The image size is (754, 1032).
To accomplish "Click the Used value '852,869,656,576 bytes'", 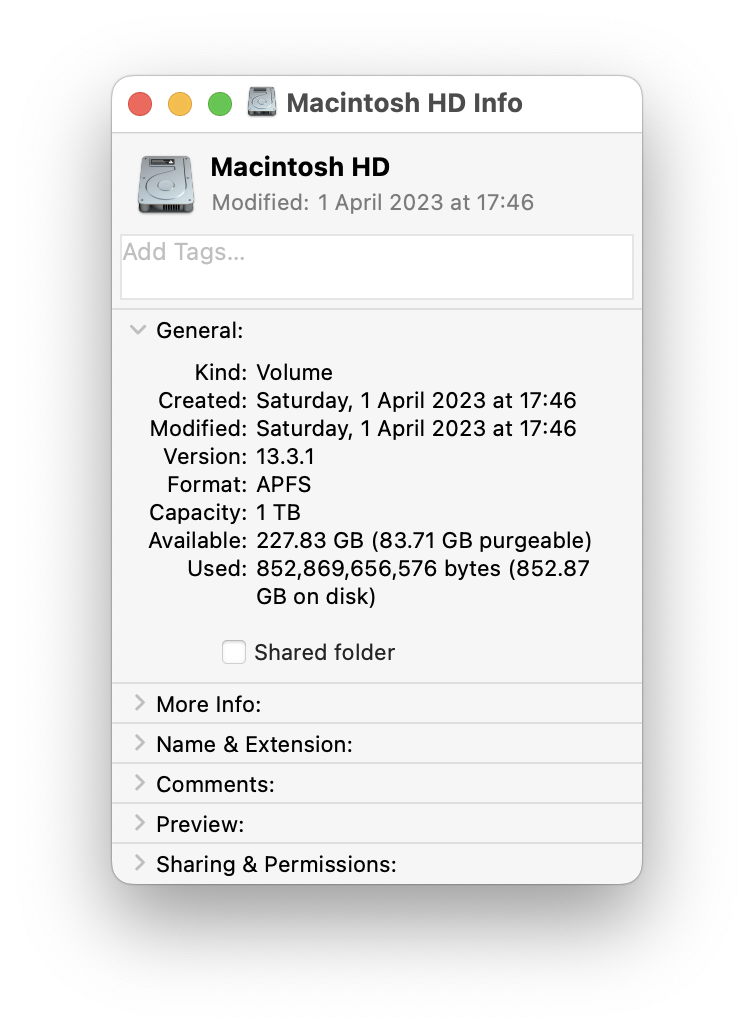I will click(378, 569).
